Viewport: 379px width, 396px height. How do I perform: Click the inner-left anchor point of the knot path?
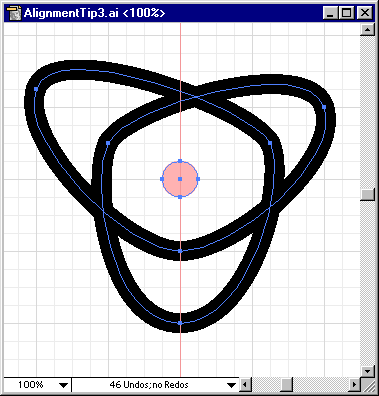pyautogui.click(x=108, y=143)
